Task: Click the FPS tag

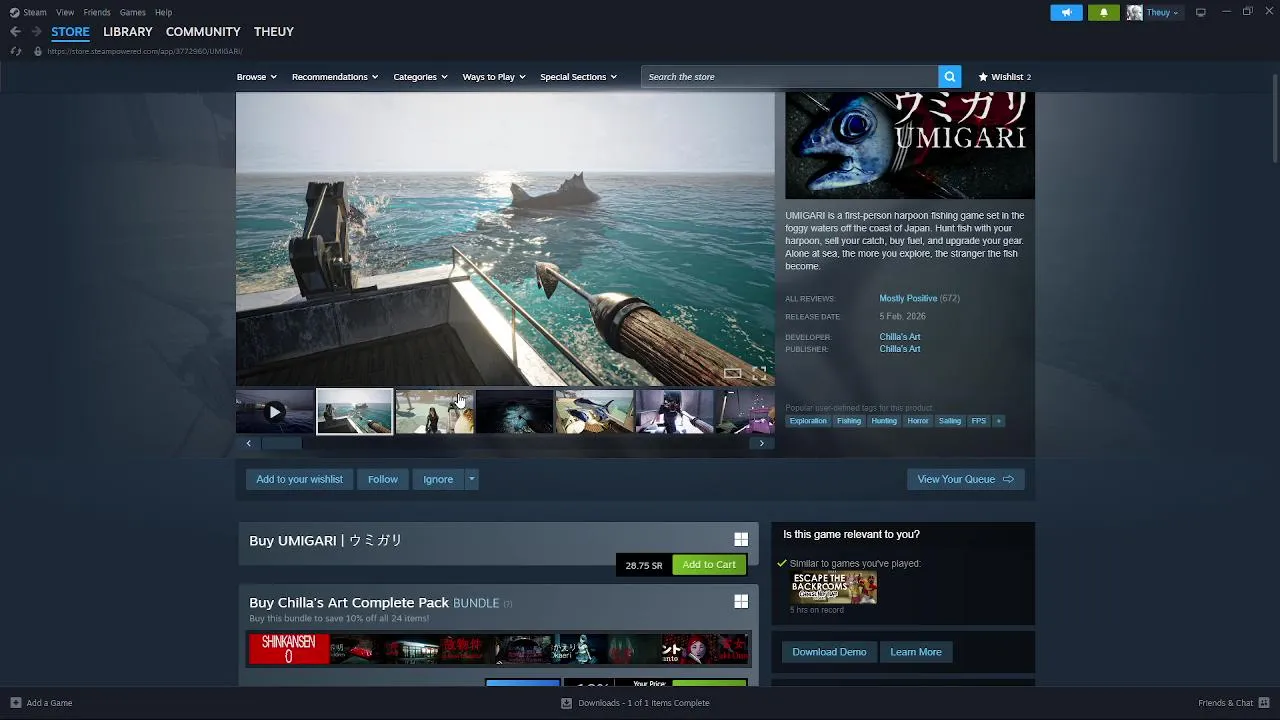Action: click(x=979, y=421)
